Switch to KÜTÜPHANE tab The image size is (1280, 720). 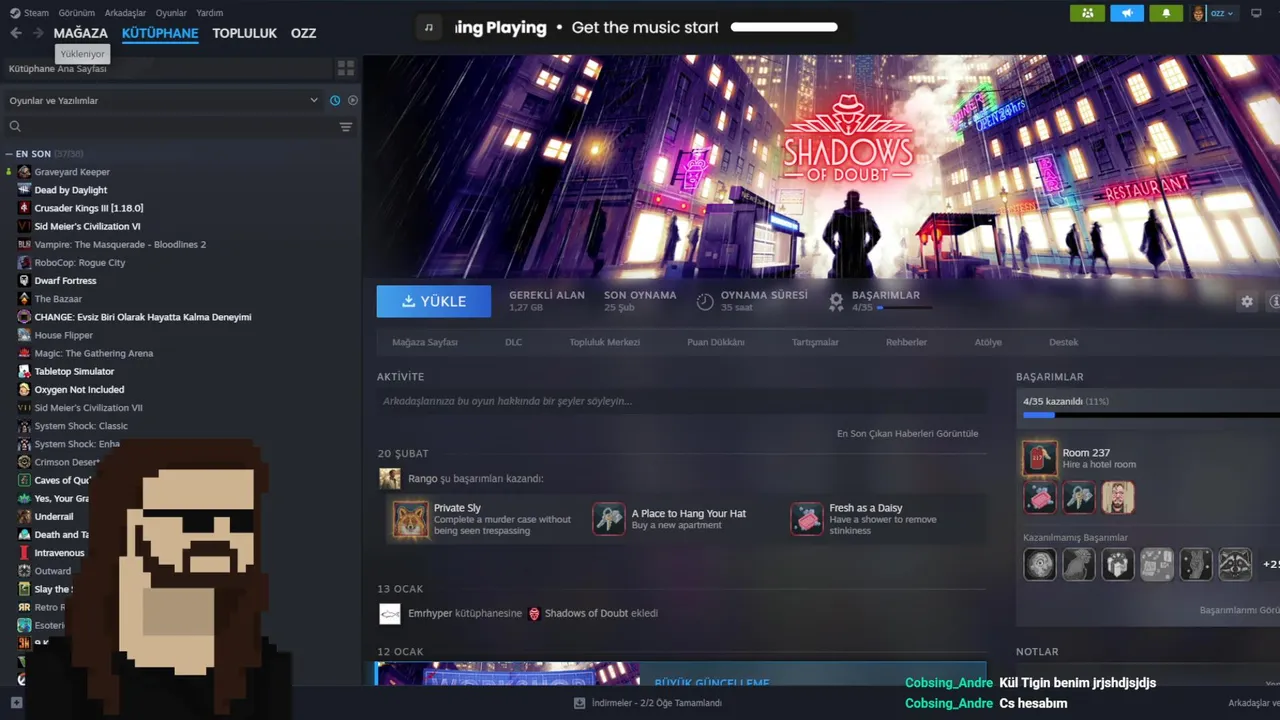[160, 33]
